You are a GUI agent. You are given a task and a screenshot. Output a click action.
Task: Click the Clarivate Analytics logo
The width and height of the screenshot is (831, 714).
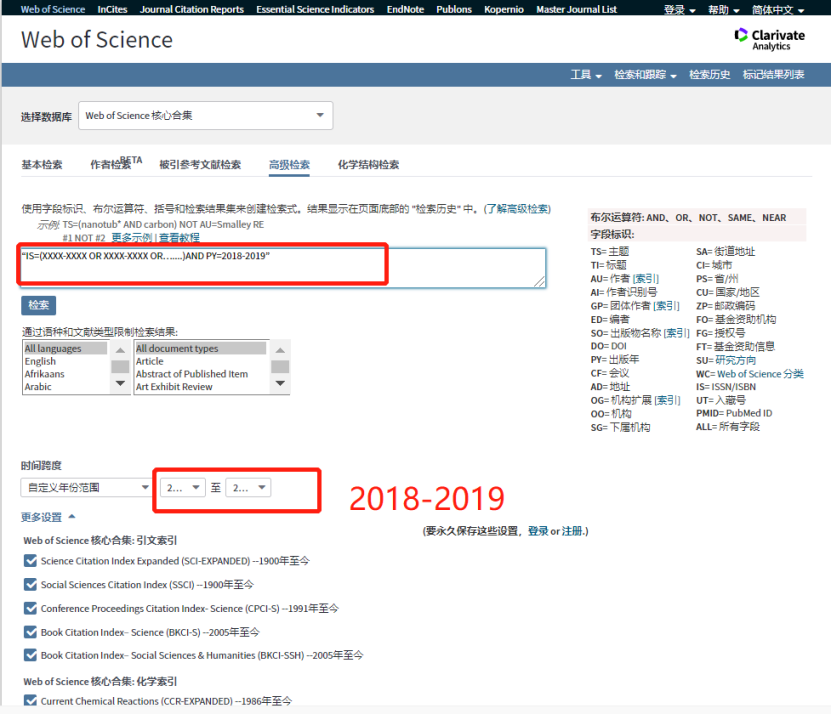point(770,40)
